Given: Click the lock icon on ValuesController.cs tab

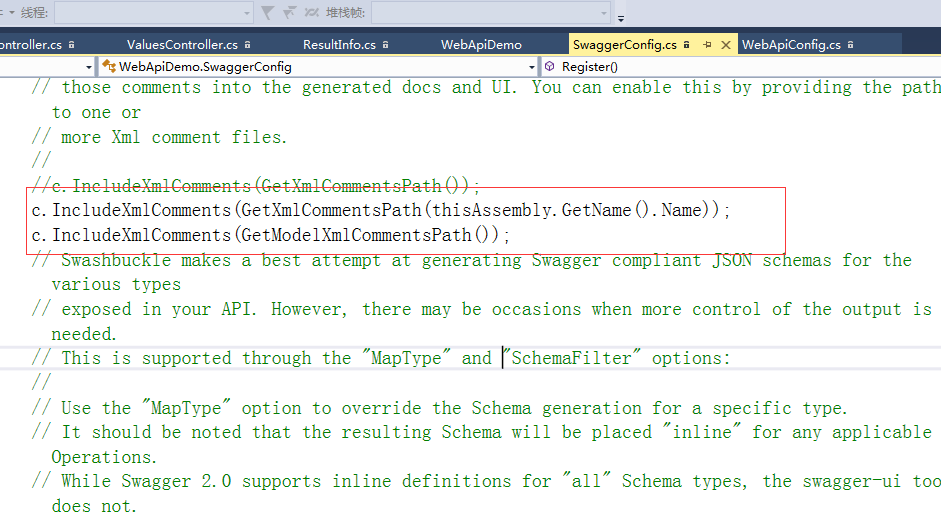Looking at the screenshot, I should click(247, 45).
